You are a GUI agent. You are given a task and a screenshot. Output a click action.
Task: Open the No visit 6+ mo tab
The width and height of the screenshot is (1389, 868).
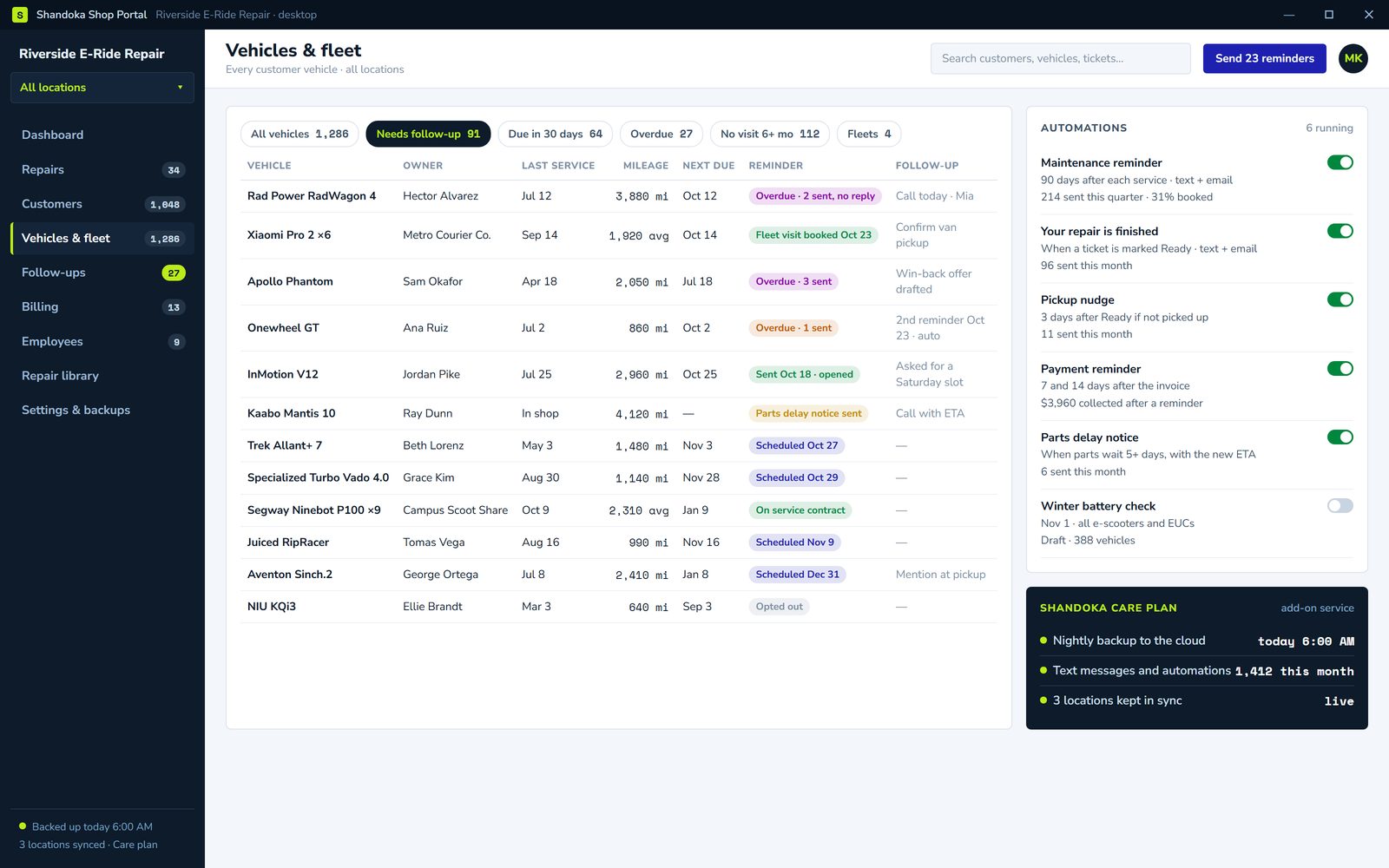pyautogui.click(x=770, y=134)
